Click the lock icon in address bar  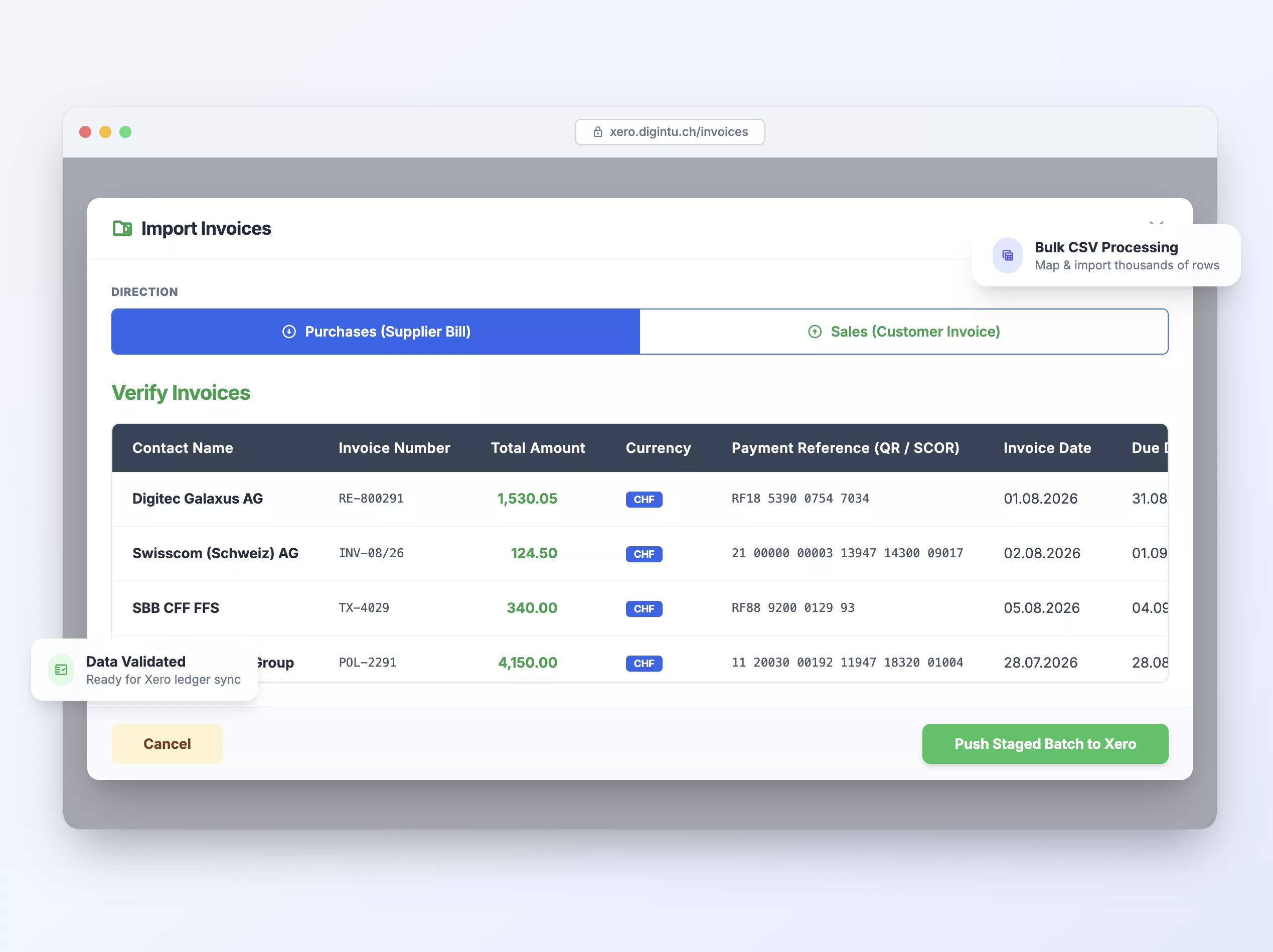598,132
